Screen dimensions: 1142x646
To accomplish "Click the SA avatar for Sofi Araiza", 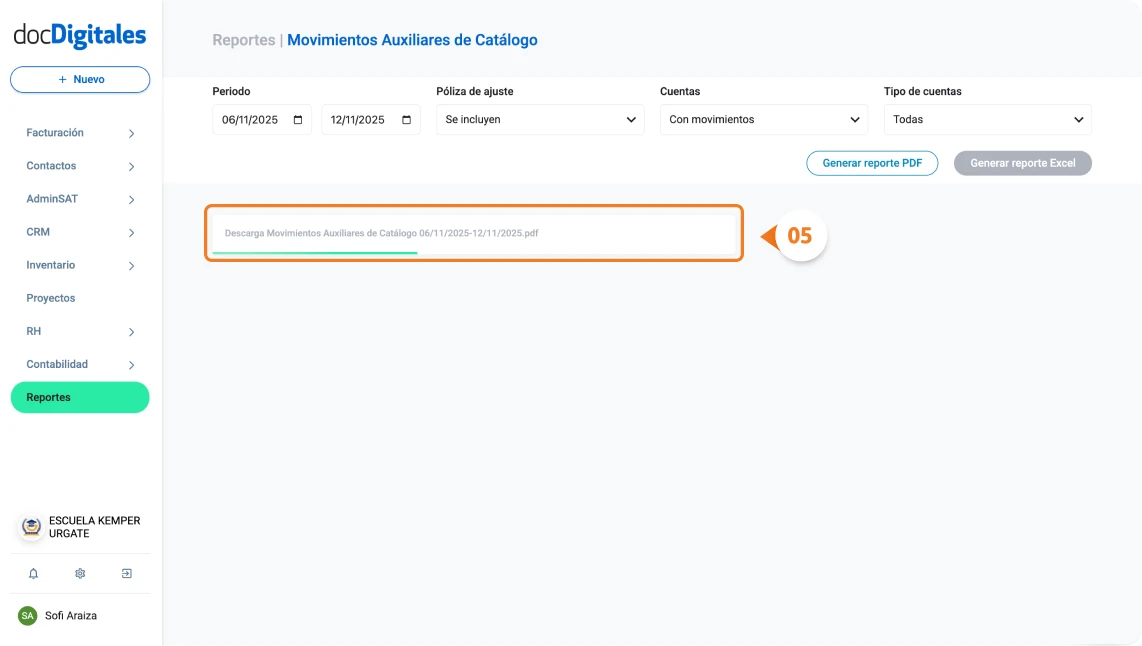I will pyautogui.click(x=29, y=616).
